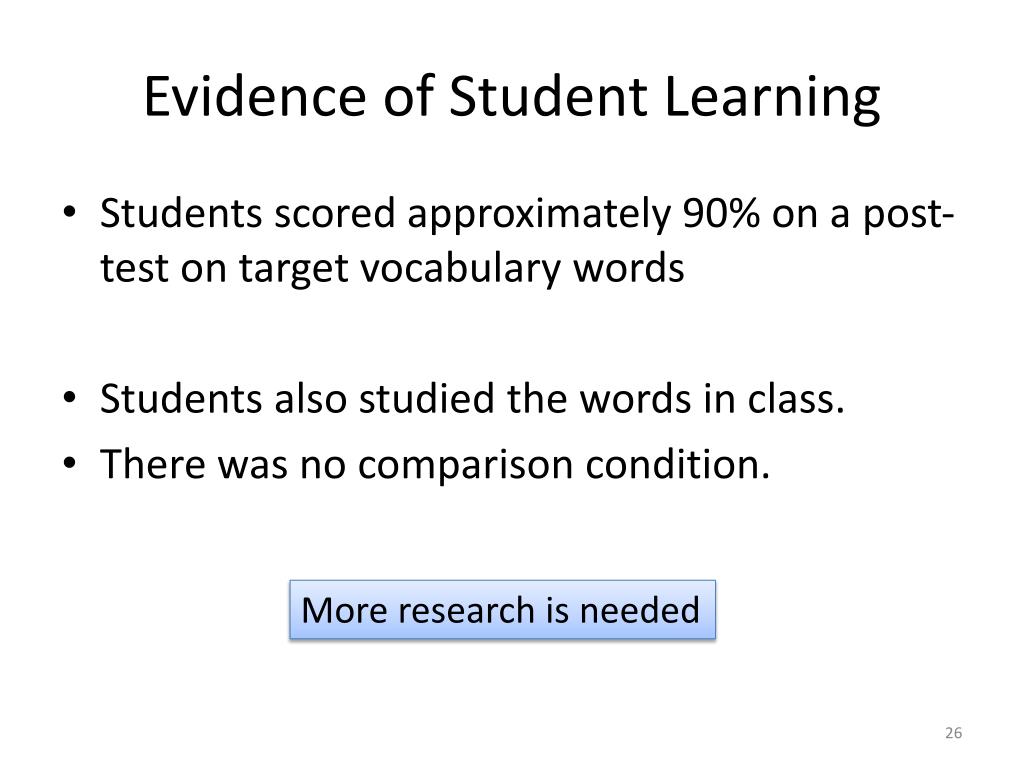Click the first bullet about 90% post-test score
This screenshot has width=1024, height=768.
coord(526,240)
